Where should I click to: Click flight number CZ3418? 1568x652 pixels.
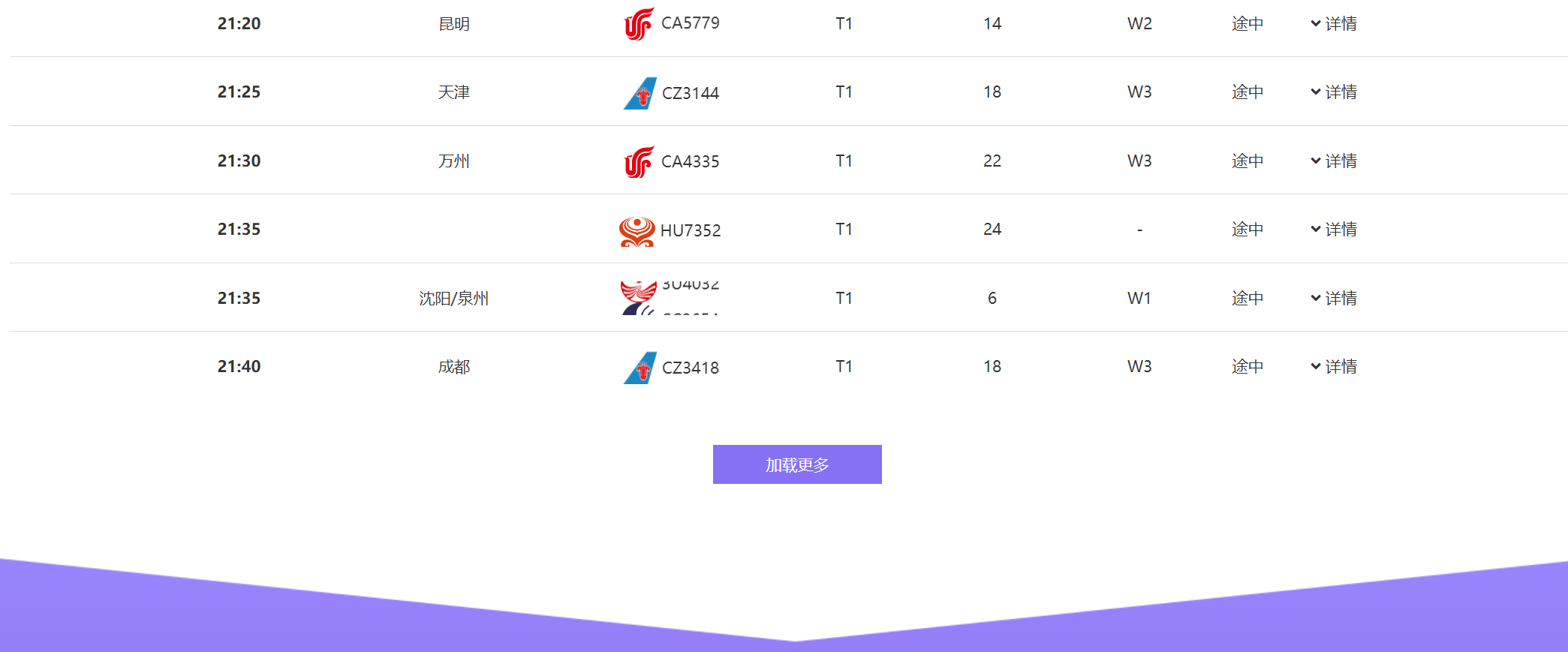[690, 368]
